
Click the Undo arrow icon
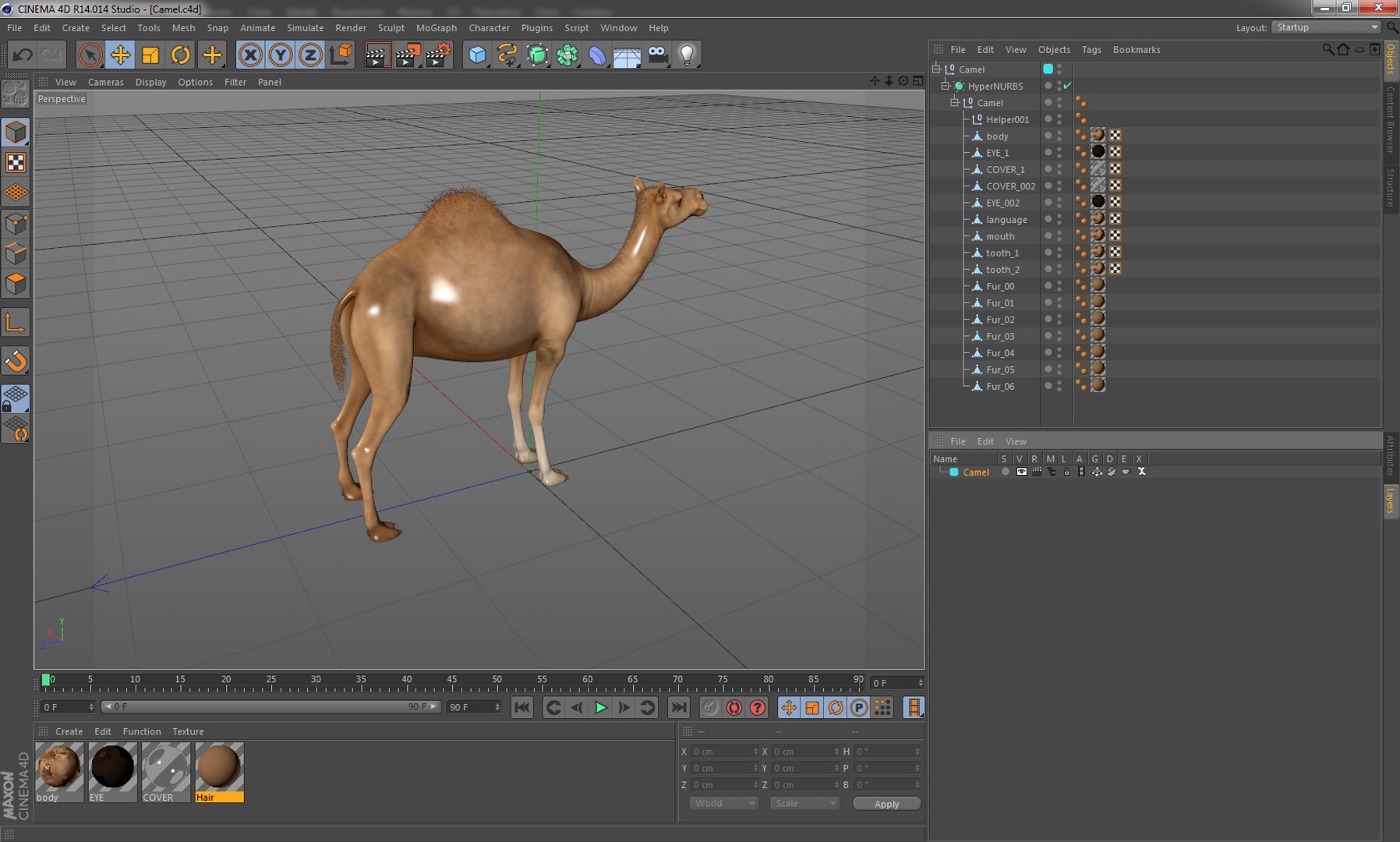point(23,55)
